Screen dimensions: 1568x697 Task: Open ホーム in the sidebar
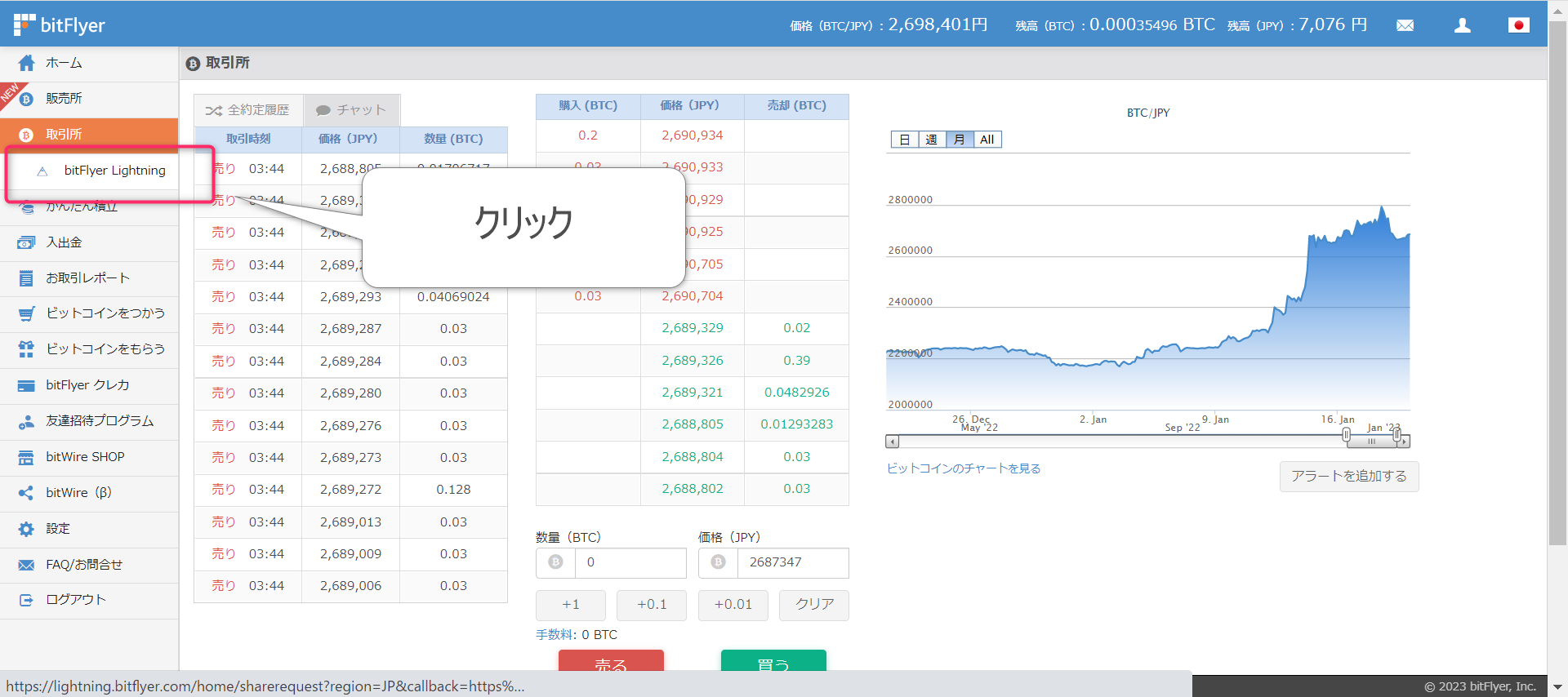89,63
